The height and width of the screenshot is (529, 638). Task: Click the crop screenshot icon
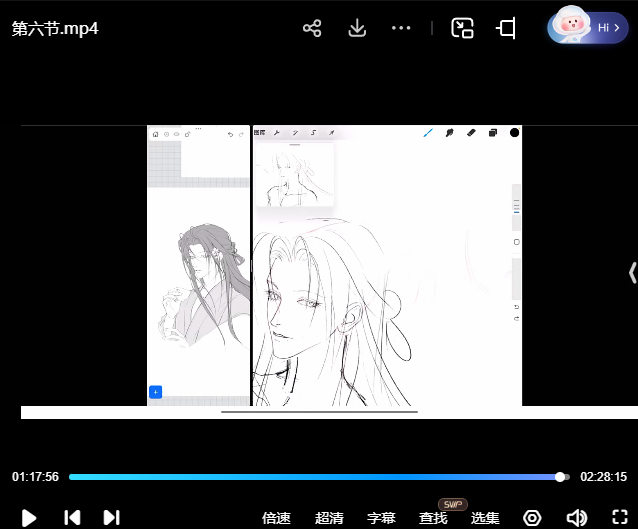tap(506, 28)
